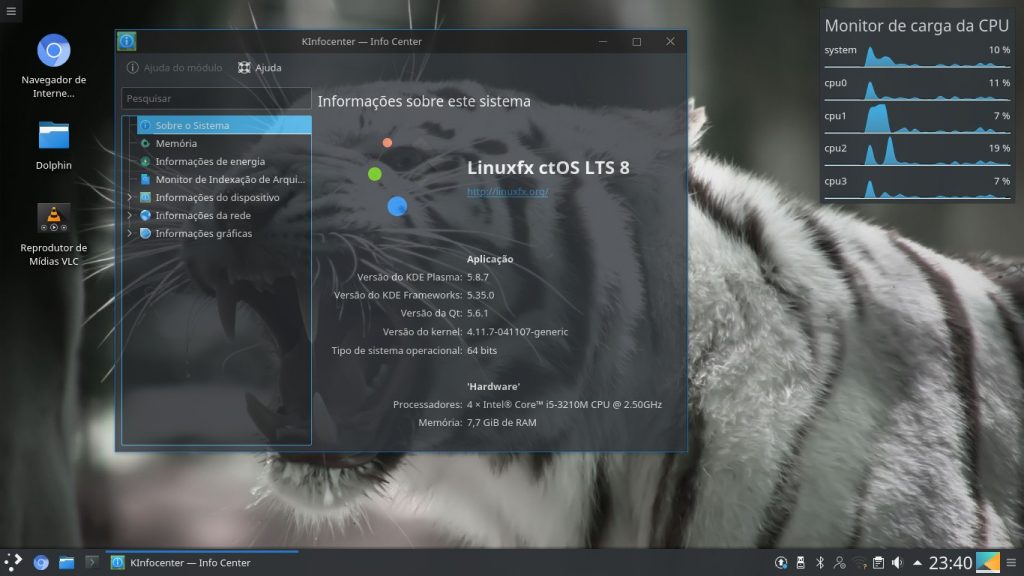Click the Informações da rede globe icon
Viewport: 1024px width, 576px height.
pyautogui.click(x=143, y=215)
